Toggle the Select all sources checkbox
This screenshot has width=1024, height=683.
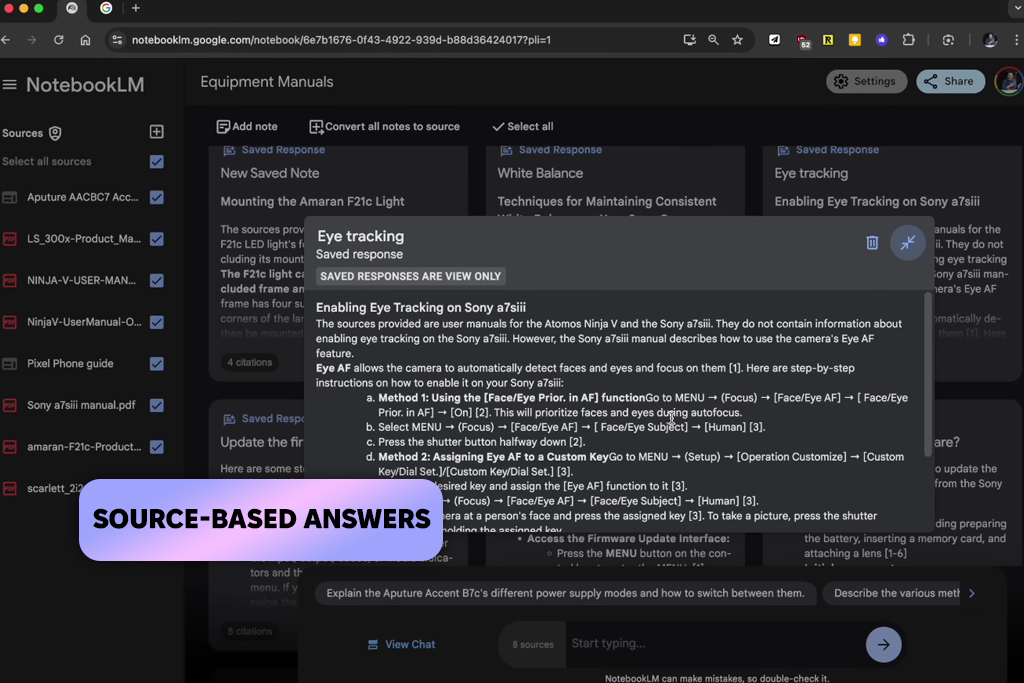tap(157, 162)
